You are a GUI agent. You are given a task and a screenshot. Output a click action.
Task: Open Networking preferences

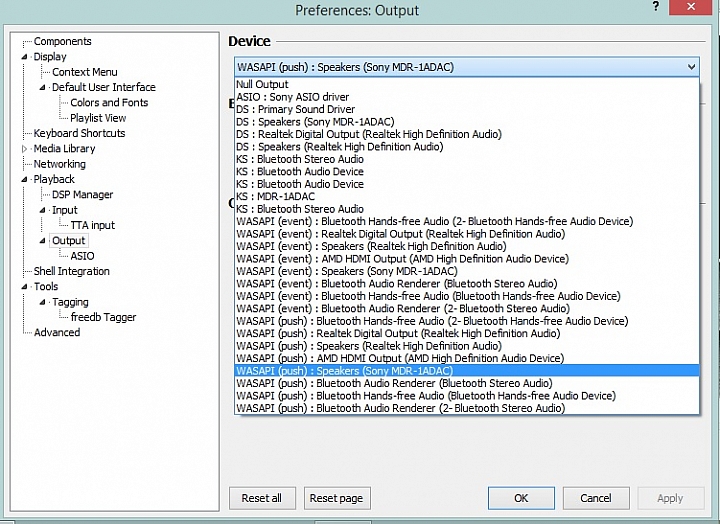(60, 164)
